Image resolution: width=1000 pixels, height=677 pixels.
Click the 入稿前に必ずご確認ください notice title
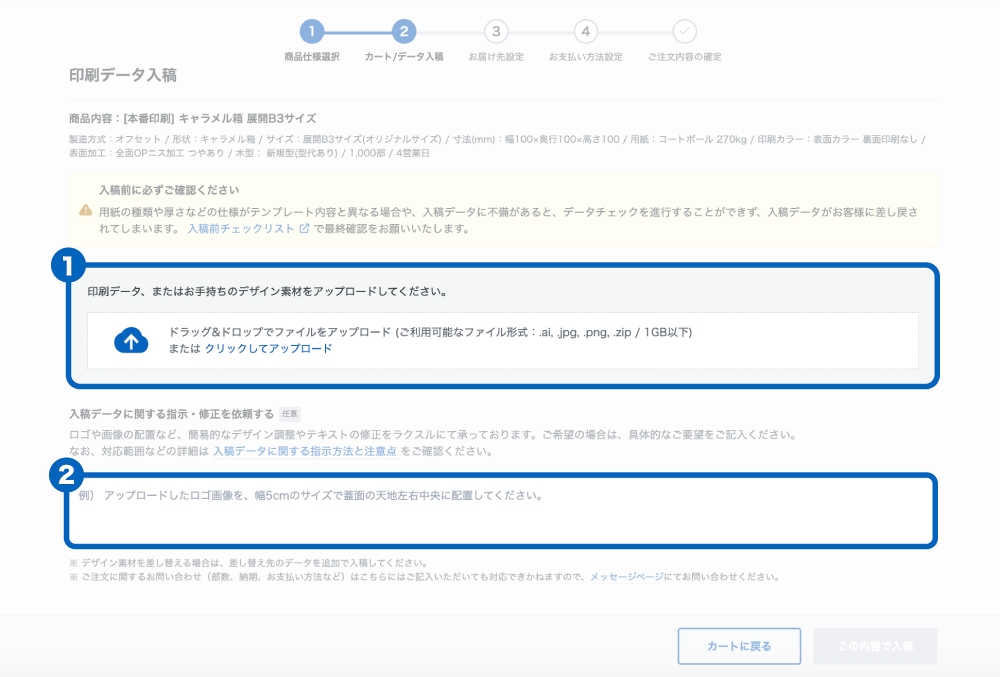169,190
